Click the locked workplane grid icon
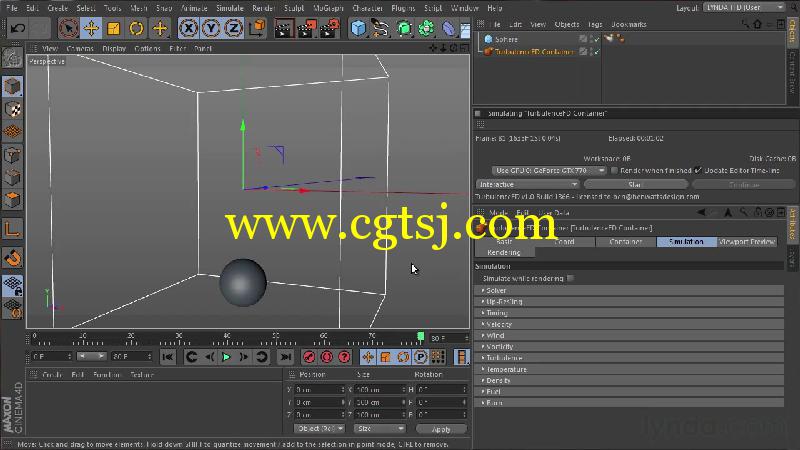The image size is (800, 450). 12,286
